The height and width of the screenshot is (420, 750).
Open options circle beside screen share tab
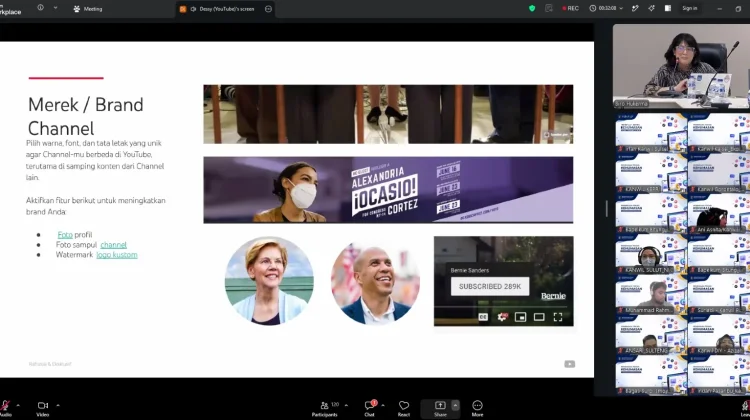click(268, 9)
